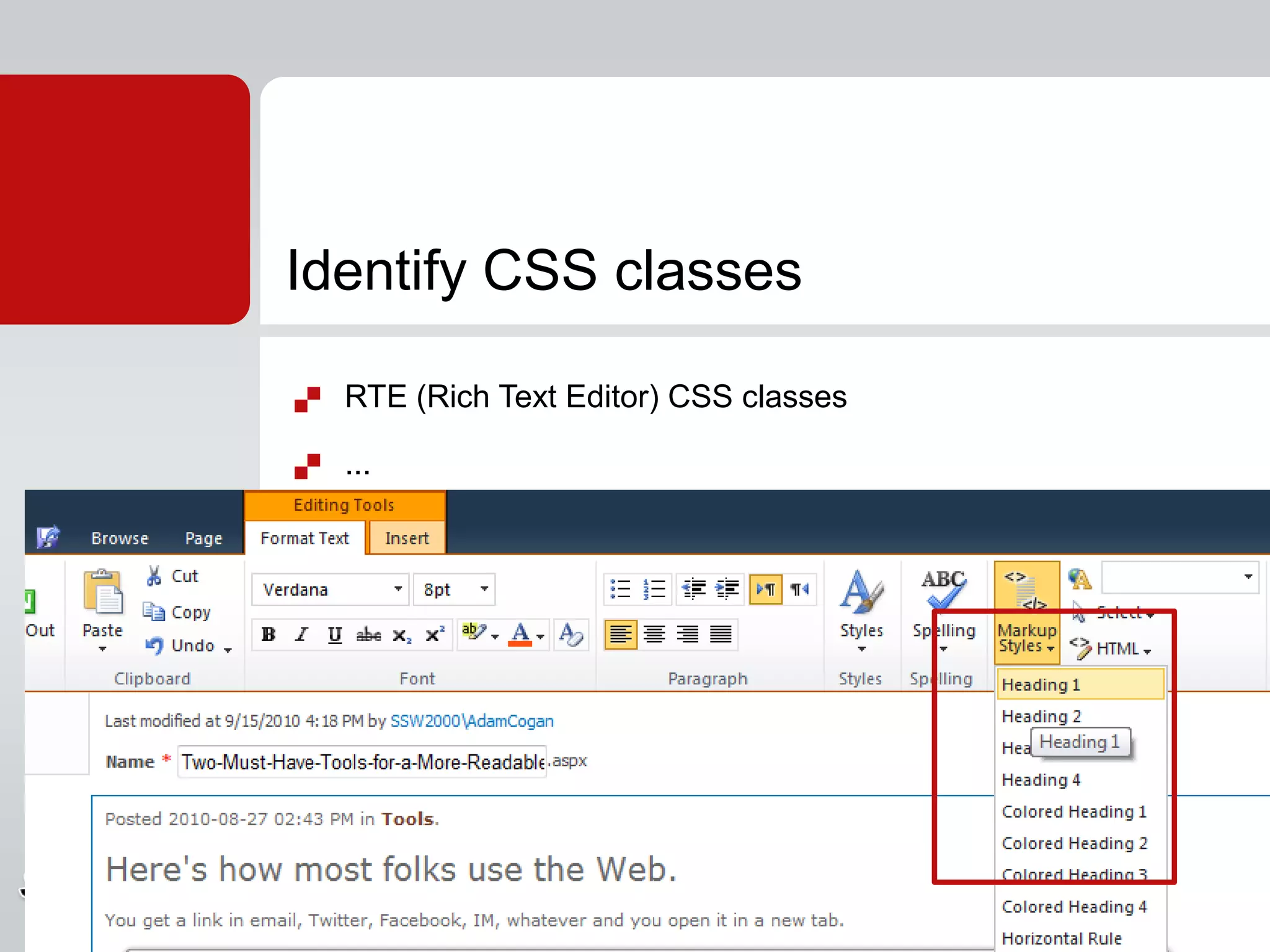Screen dimensions: 1270x952
Task: Toggle bold formatting
Action: point(269,635)
